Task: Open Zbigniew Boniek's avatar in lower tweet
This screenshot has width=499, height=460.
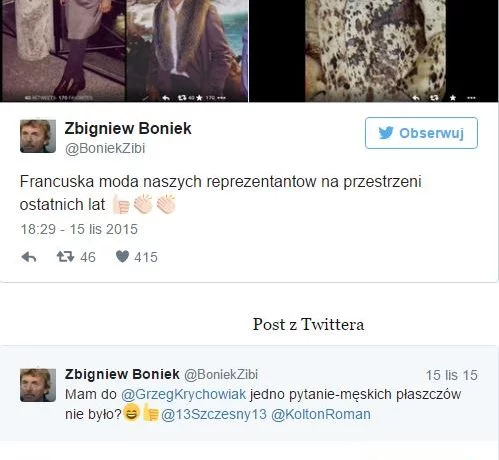Action: click(38, 385)
